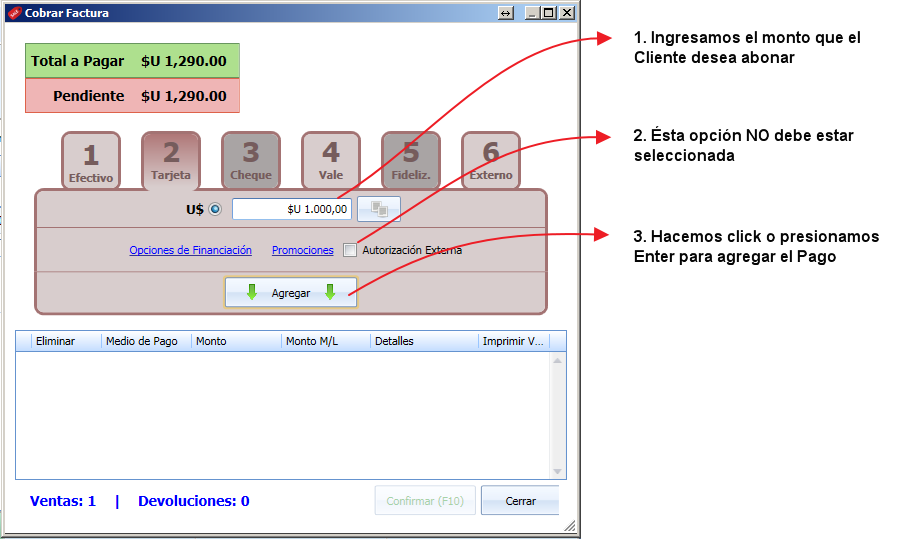921x539 pixels.
Task: Open the Promociones link
Action: (x=302, y=250)
